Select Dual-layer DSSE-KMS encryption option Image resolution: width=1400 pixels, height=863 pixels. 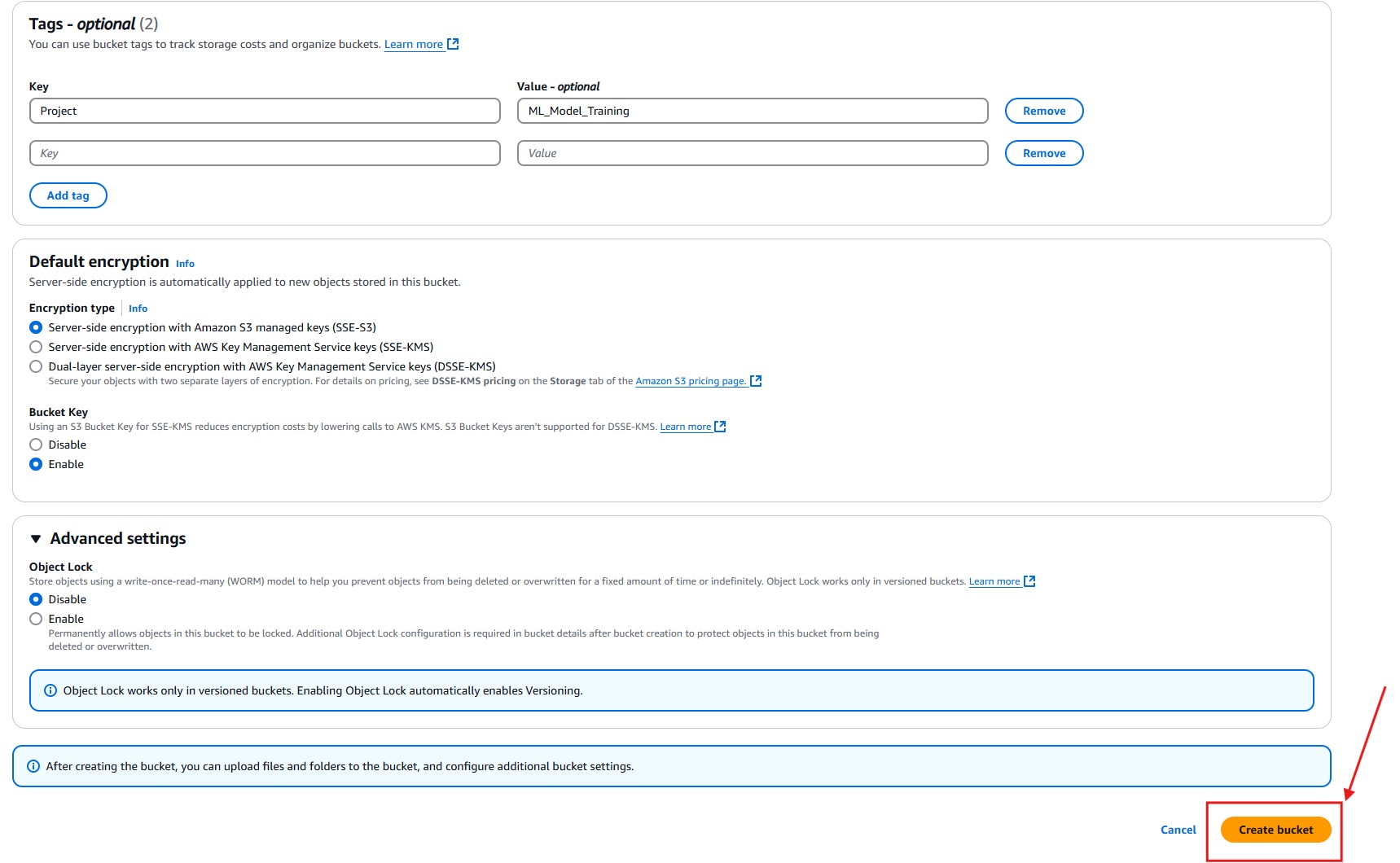point(36,366)
